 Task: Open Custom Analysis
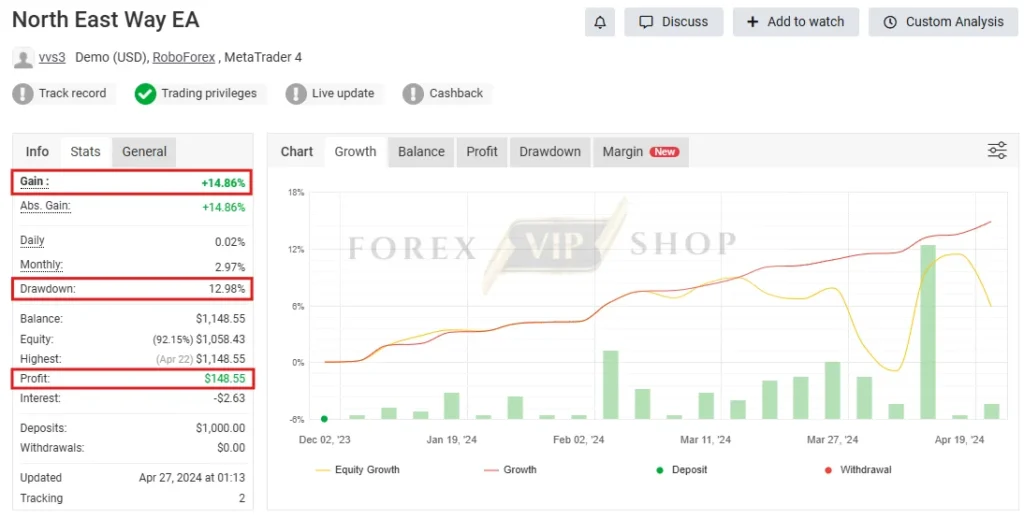pyautogui.click(x=943, y=22)
